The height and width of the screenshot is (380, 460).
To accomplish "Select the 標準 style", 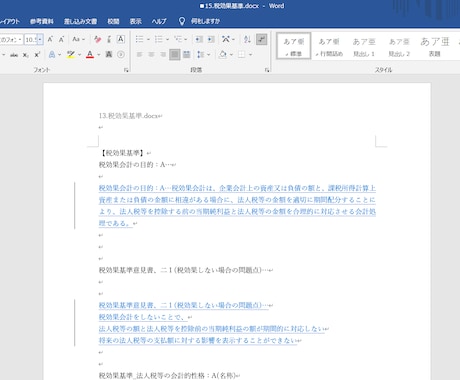I will pyautogui.click(x=294, y=46).
